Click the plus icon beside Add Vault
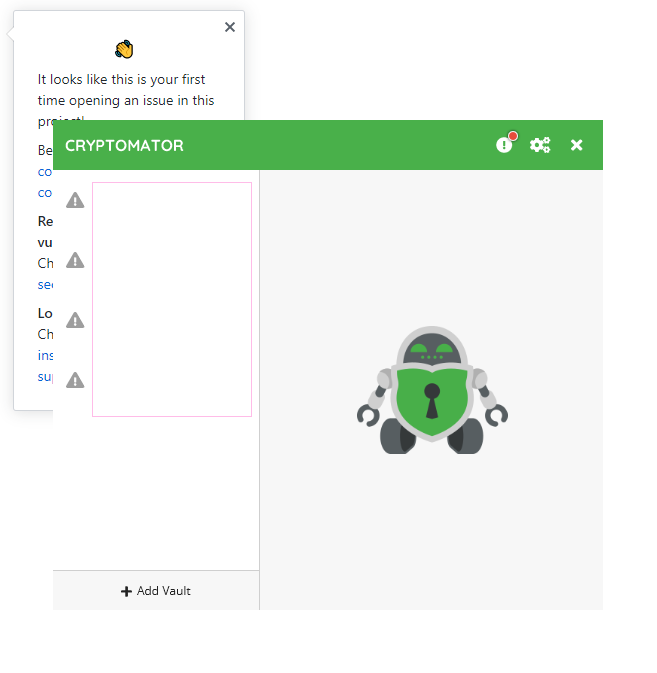This screenshot has width=657, height=673. click(x=126, y=591)
